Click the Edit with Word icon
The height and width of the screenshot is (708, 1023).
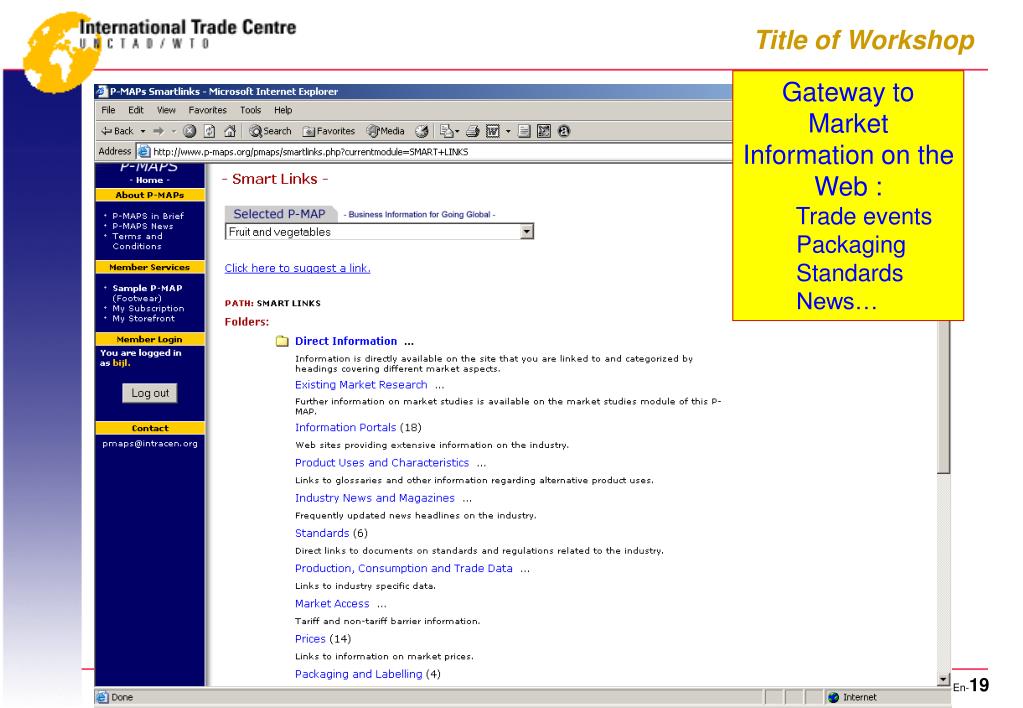[x=493, y=131]
